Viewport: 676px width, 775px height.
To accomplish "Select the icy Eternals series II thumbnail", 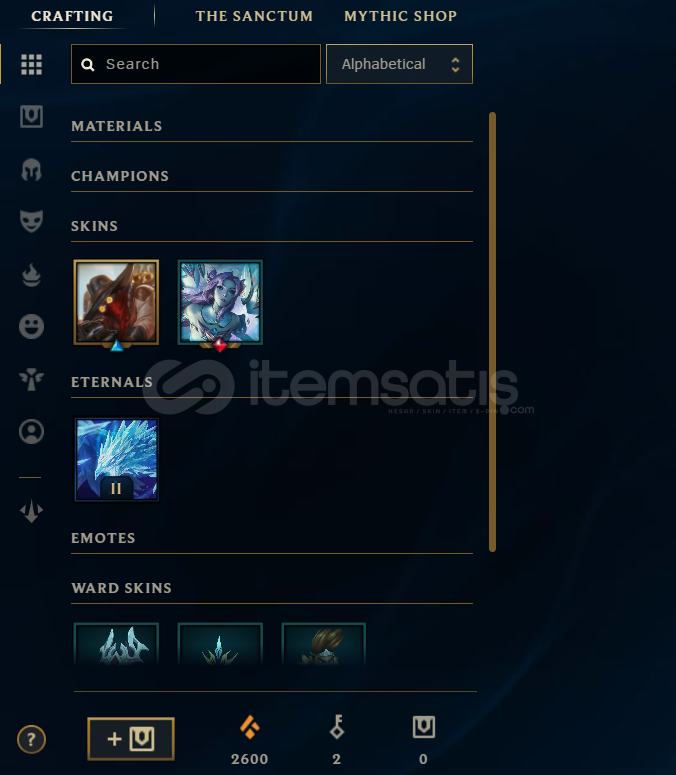I will tap(117, 460).
